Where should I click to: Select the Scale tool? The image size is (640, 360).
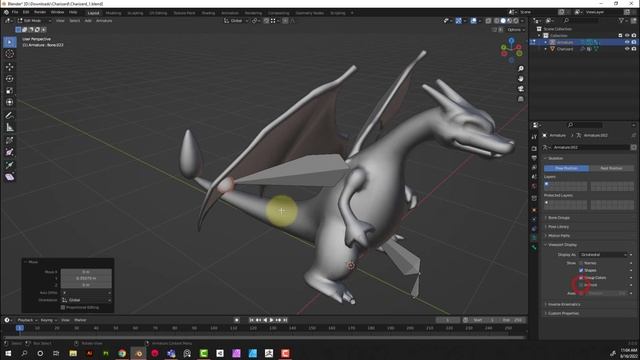click(x=10, y=90)
